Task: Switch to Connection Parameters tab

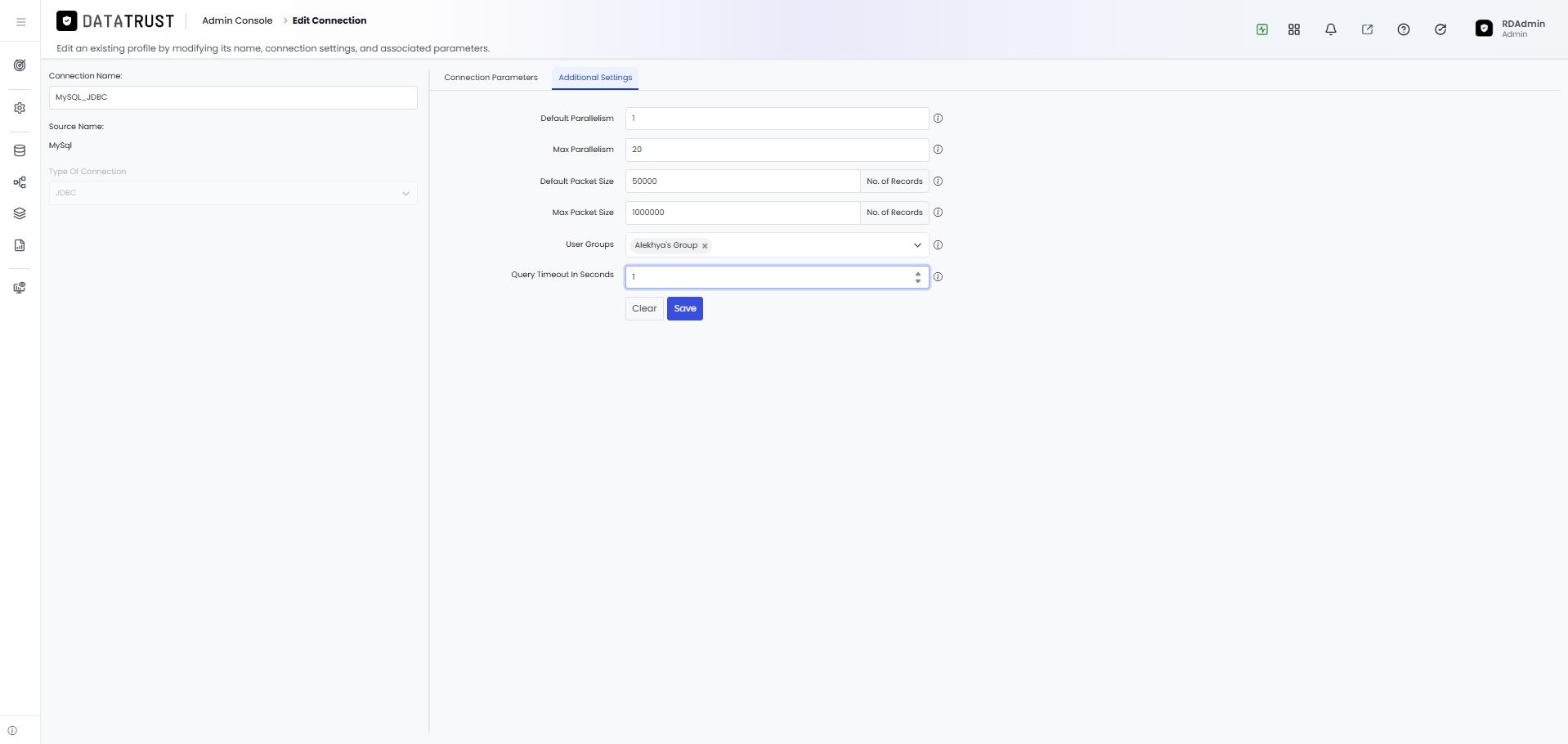Action: [491, 78]
